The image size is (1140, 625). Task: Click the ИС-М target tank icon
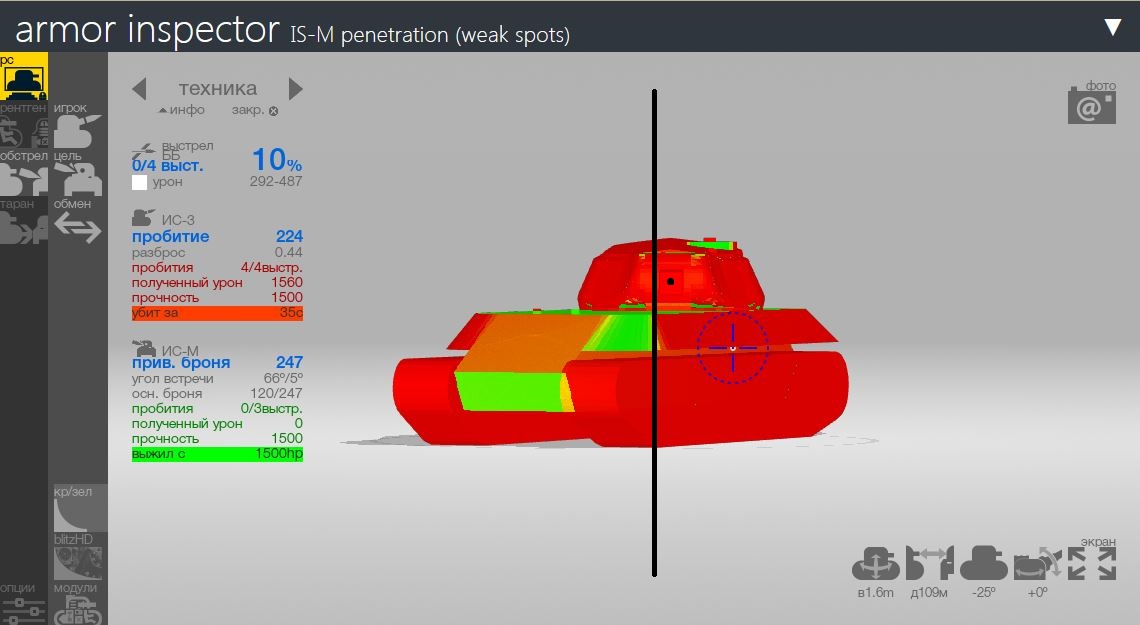[144, 348]
